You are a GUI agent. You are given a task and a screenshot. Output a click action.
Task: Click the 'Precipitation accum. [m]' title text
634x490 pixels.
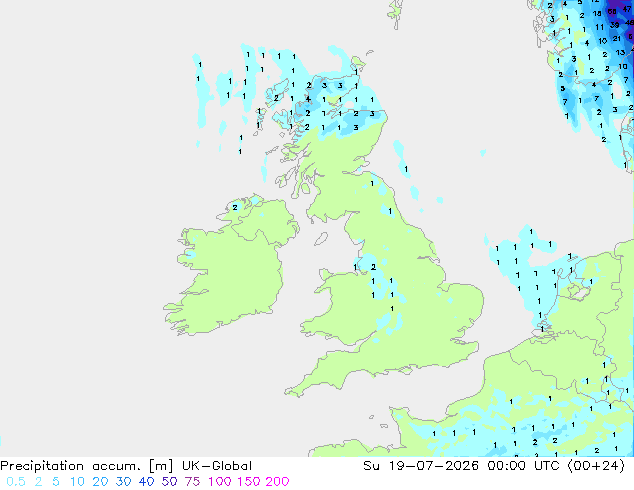(x=87, y=466)
